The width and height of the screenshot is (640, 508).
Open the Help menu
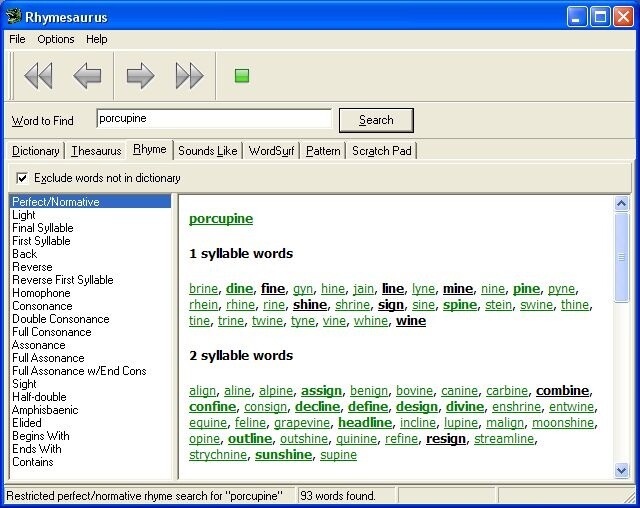(97, 39)
